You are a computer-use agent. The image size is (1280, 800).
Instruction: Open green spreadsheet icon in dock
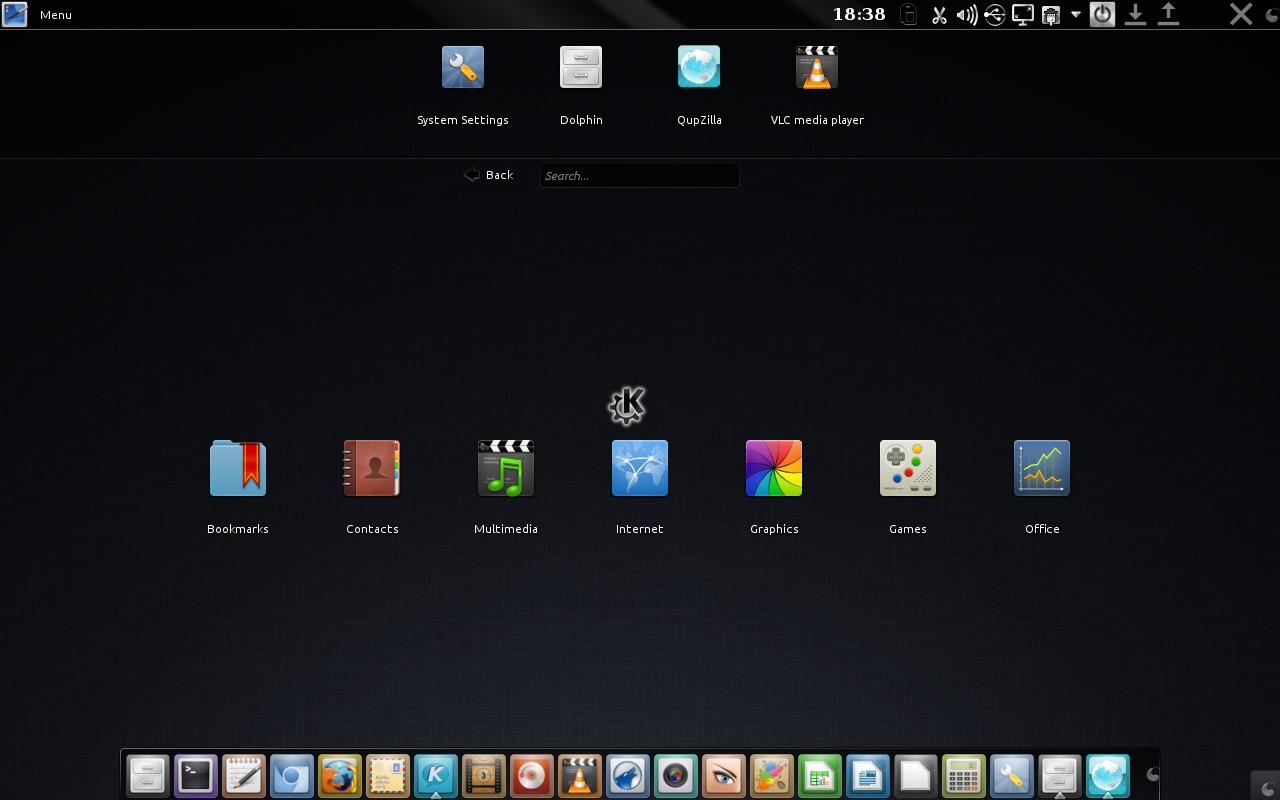(820, 775)
